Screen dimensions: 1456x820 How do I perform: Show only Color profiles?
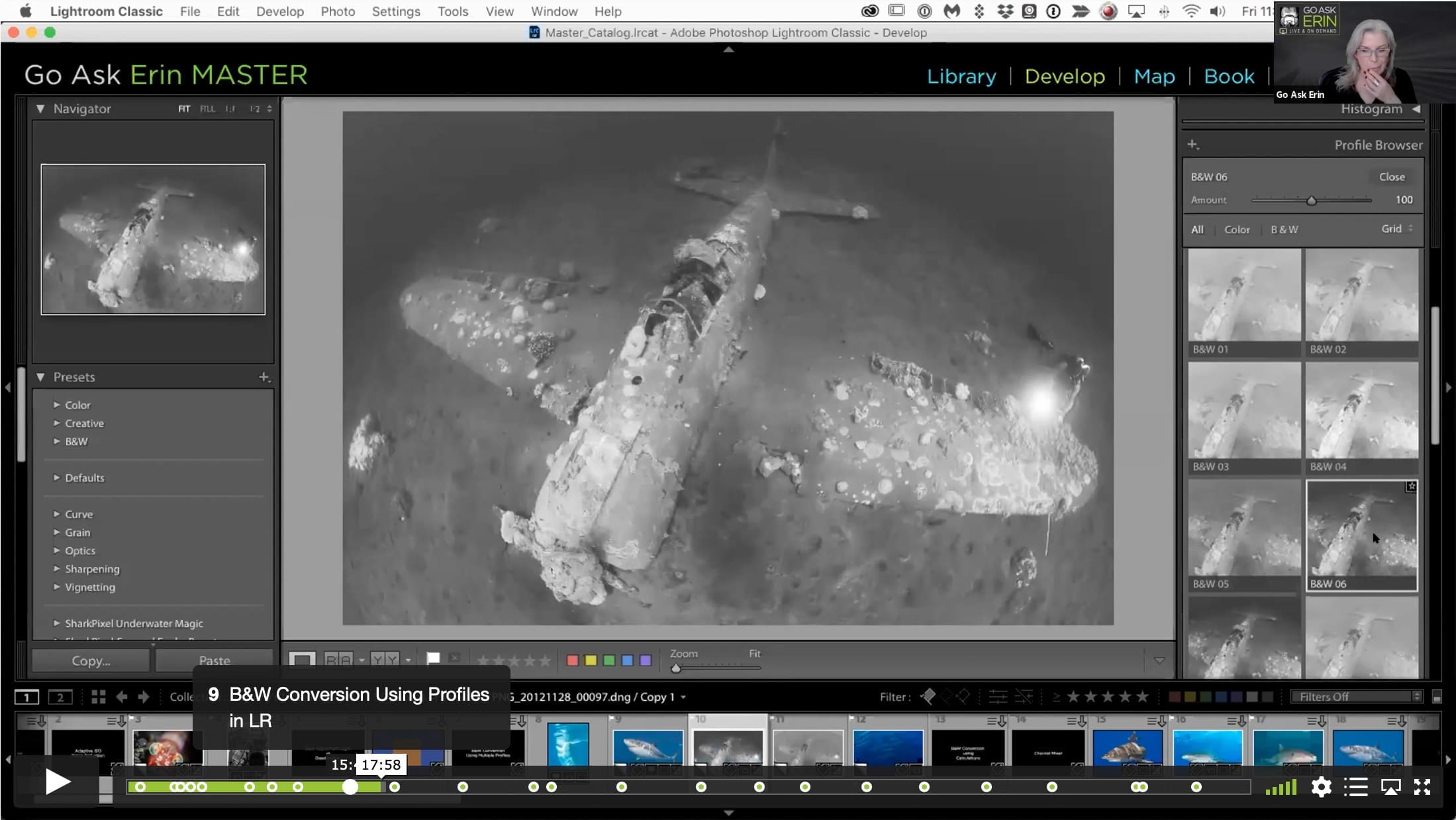click(1237, 229)
